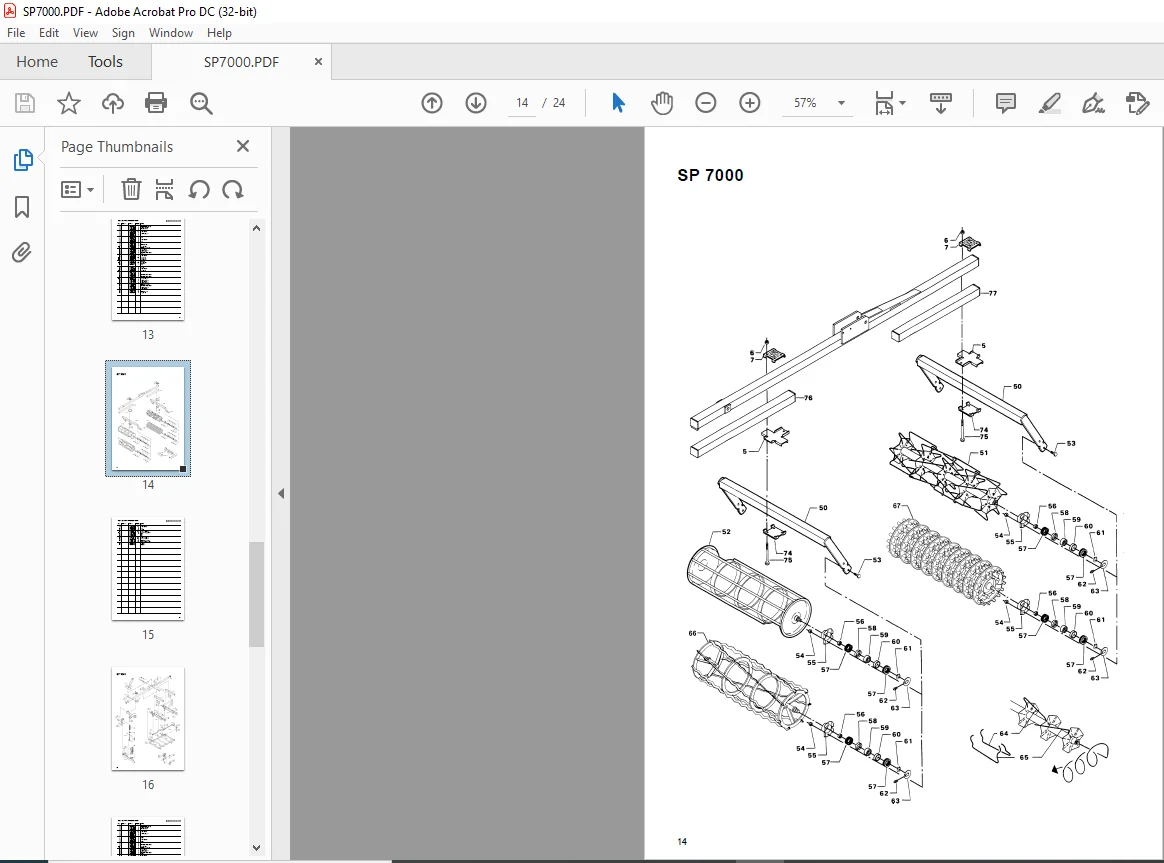Close the SP7000.PDF tab
Viewport: 1164px width, 863px height.
318,62
